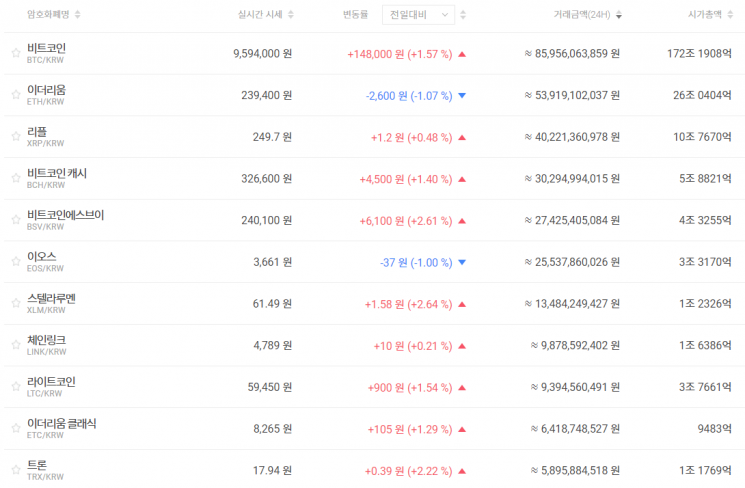Viewport: 745px width, 488px height.
Task: Click the 실시간 시세 column header
Action: coord(260,15)
